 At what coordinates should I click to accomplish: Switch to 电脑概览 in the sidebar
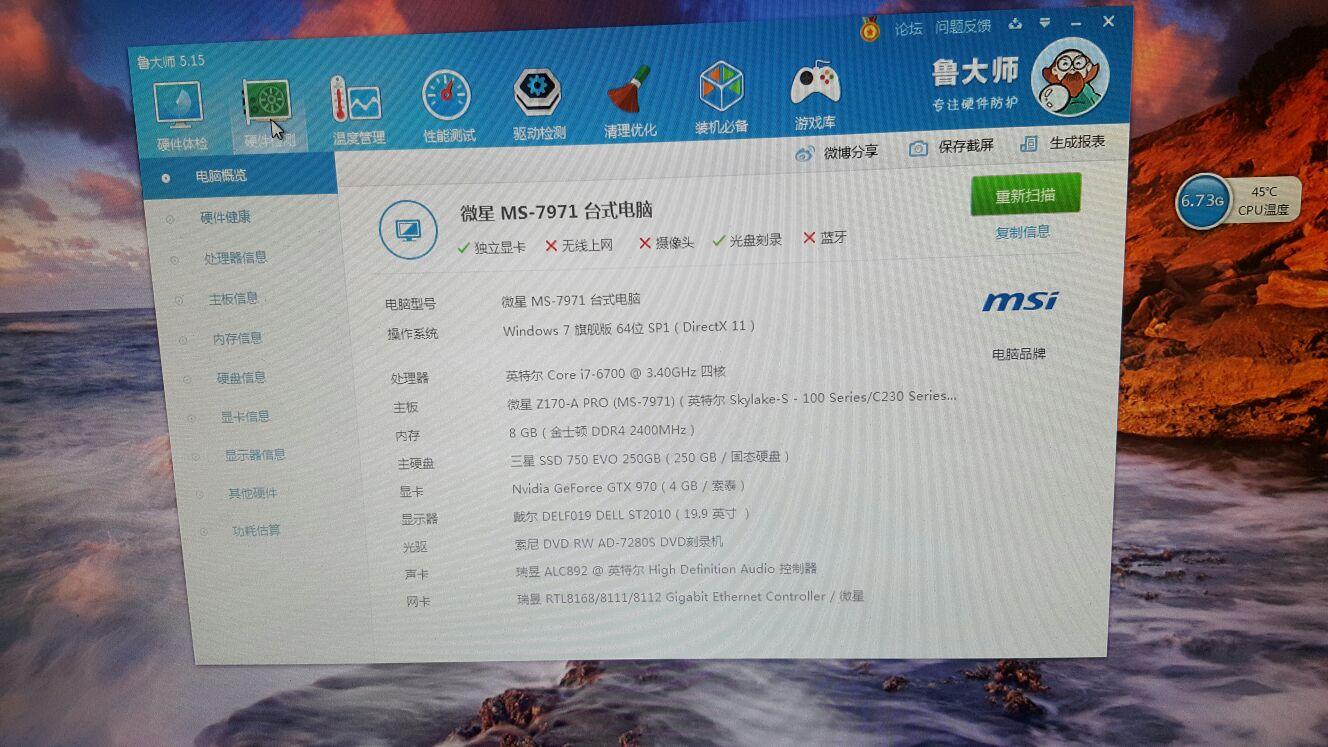tap(222, 176)
